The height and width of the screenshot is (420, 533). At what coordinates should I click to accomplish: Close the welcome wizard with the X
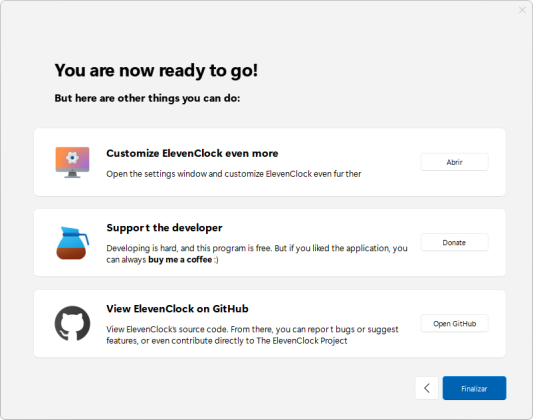pyautogui.click(x=522, y=10)
